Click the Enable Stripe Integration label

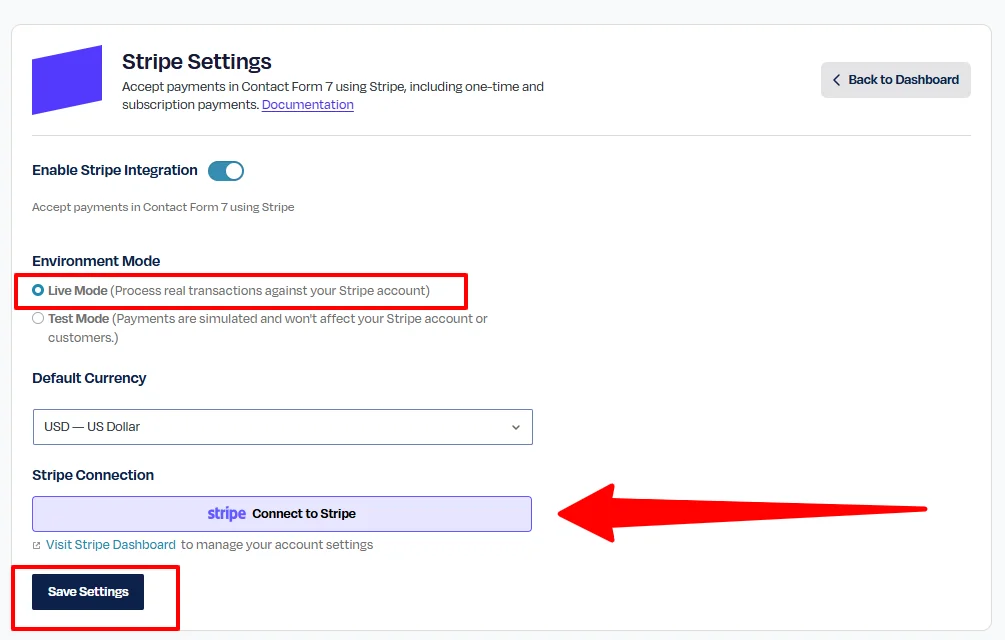click(115, 170)
